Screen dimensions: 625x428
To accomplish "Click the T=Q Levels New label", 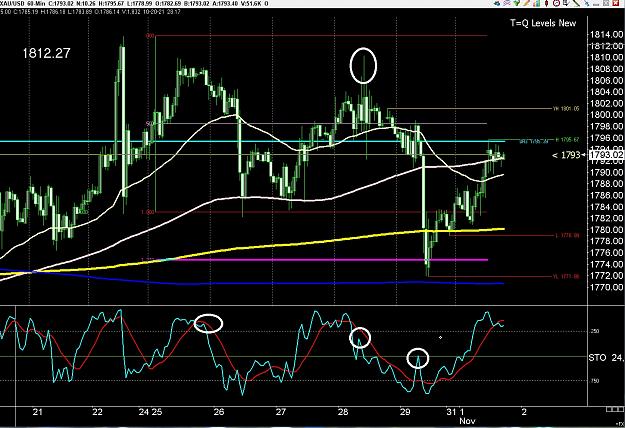I will pos(543,23).
